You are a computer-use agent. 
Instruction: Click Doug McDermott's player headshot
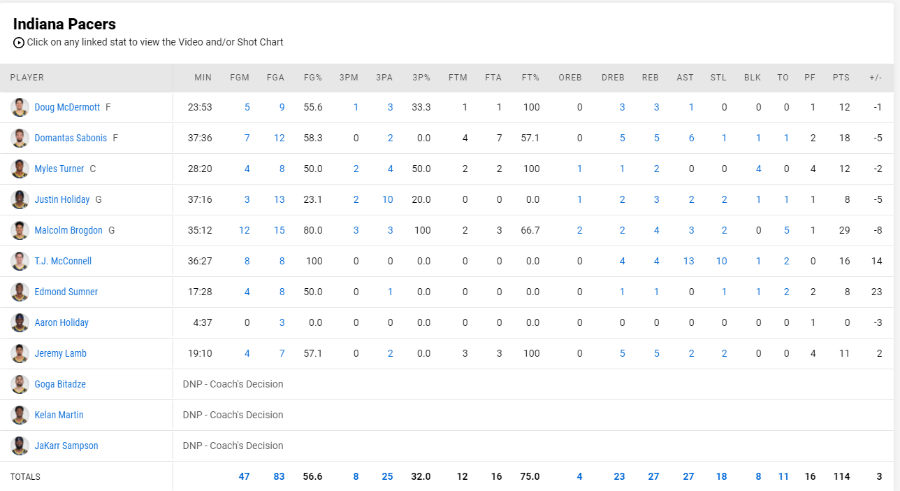tap(20, 107)
